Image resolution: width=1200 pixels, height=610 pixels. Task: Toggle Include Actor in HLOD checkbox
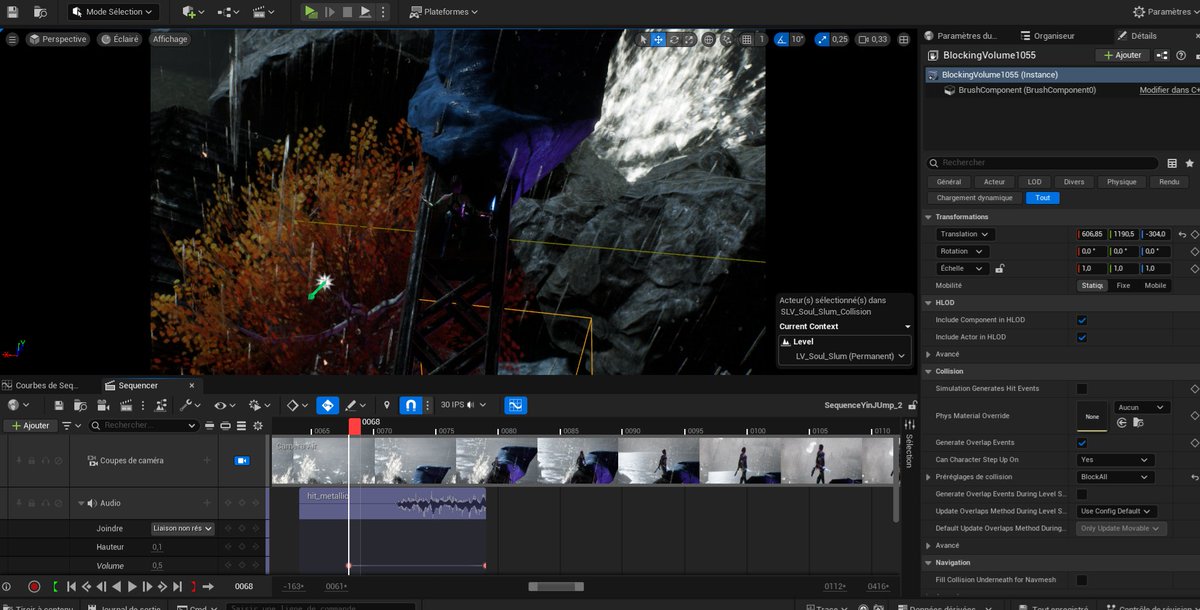click(1082, 337)
